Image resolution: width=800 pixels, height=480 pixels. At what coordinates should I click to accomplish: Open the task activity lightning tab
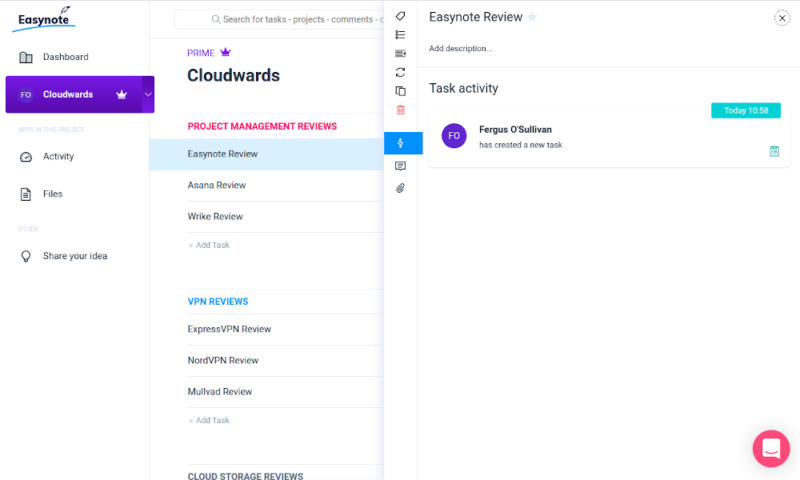(x=402, y=143)
